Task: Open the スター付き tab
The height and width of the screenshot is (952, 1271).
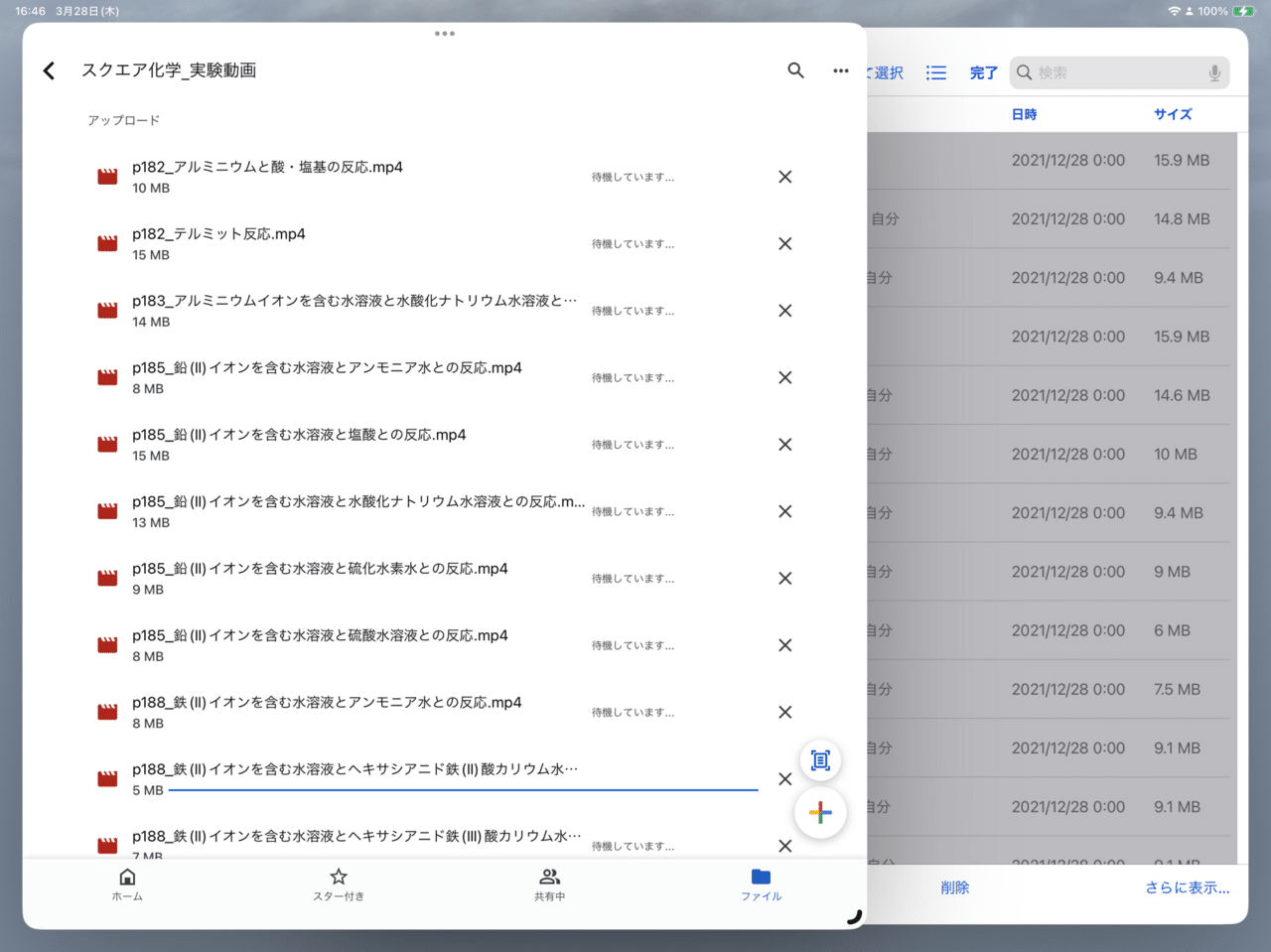Action: (x=339, y=884)
